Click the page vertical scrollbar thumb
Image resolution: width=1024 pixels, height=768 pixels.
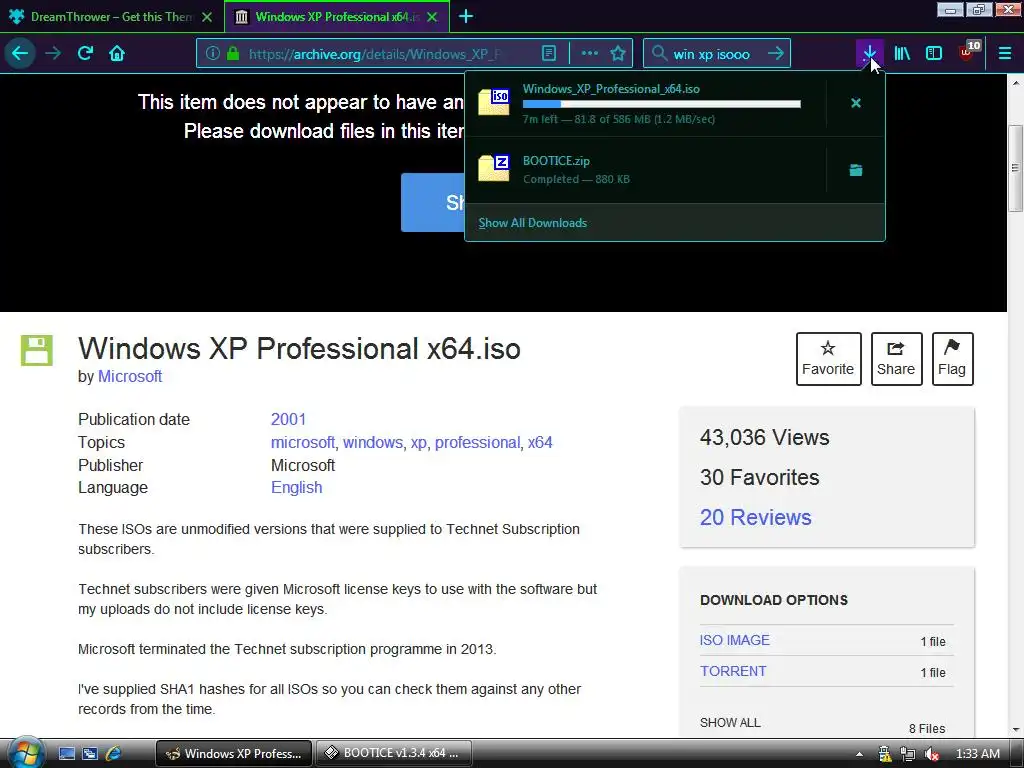click(1016, 168)
